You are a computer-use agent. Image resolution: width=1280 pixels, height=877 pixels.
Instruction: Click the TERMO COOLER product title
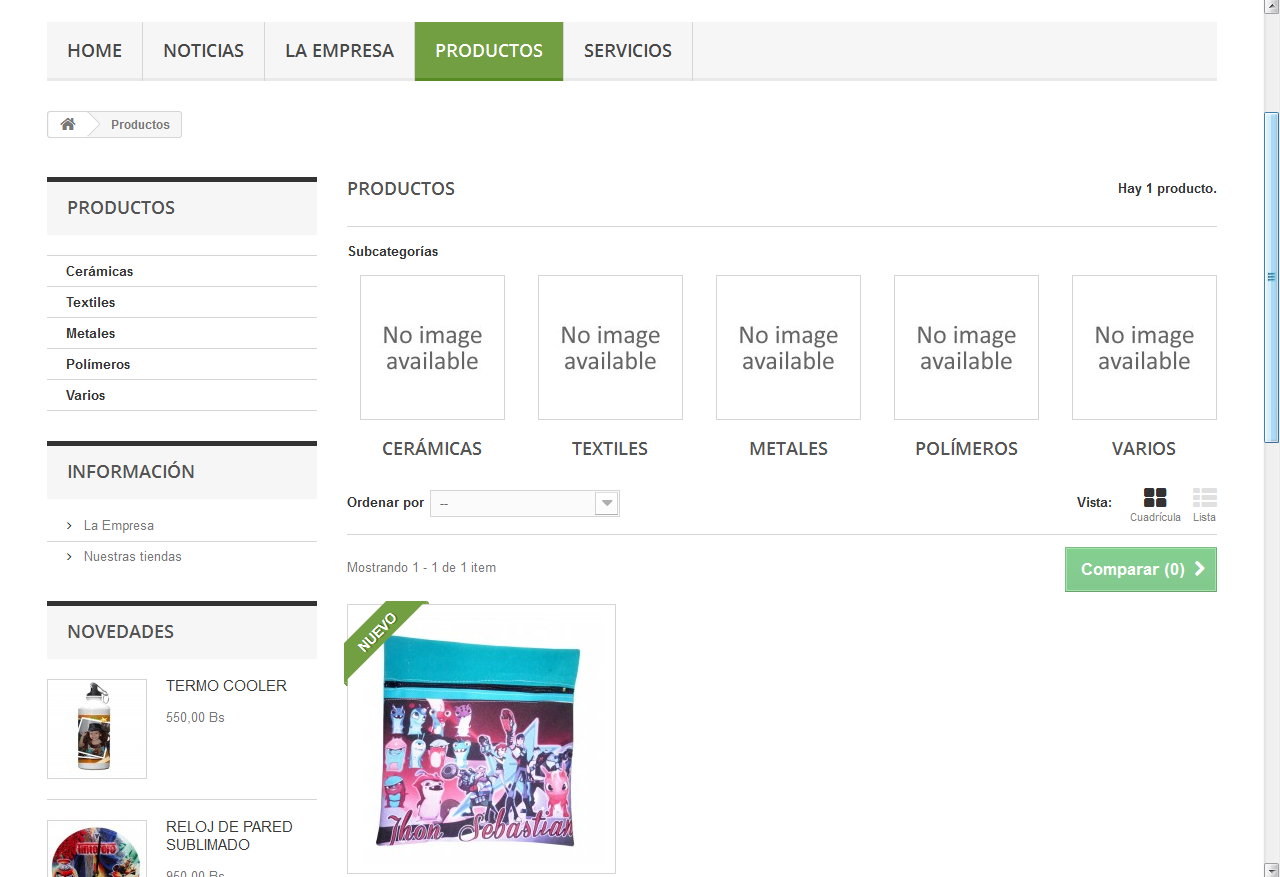(x=226, y=686)
